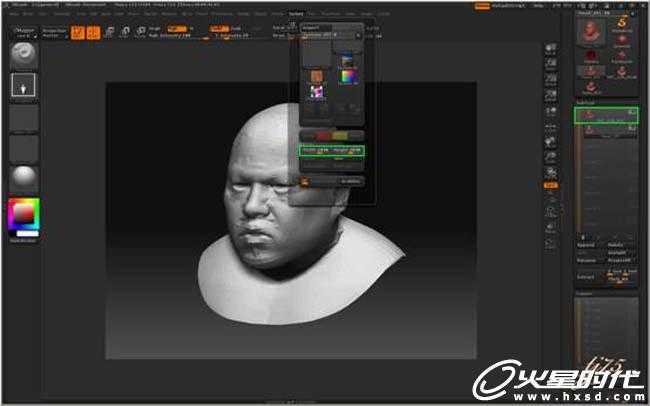Click the large current tool thumbnail

click(x=591, y=32)
